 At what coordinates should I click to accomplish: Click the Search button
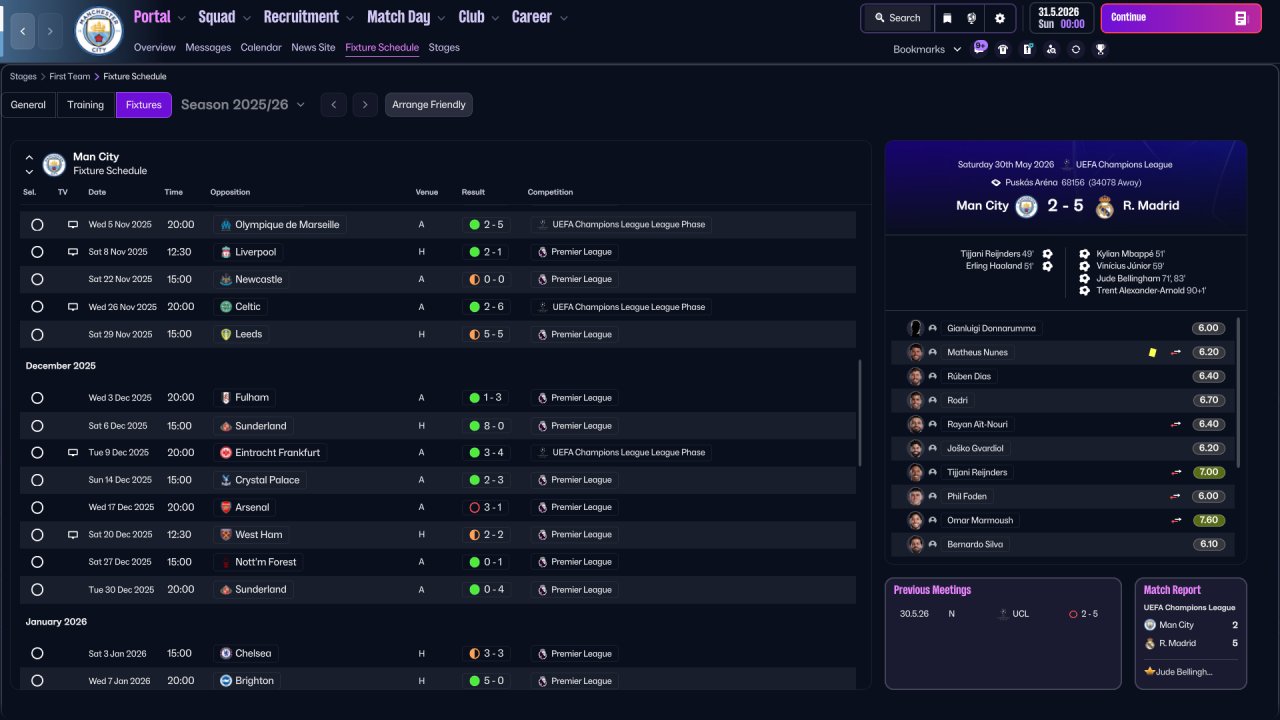897,18
